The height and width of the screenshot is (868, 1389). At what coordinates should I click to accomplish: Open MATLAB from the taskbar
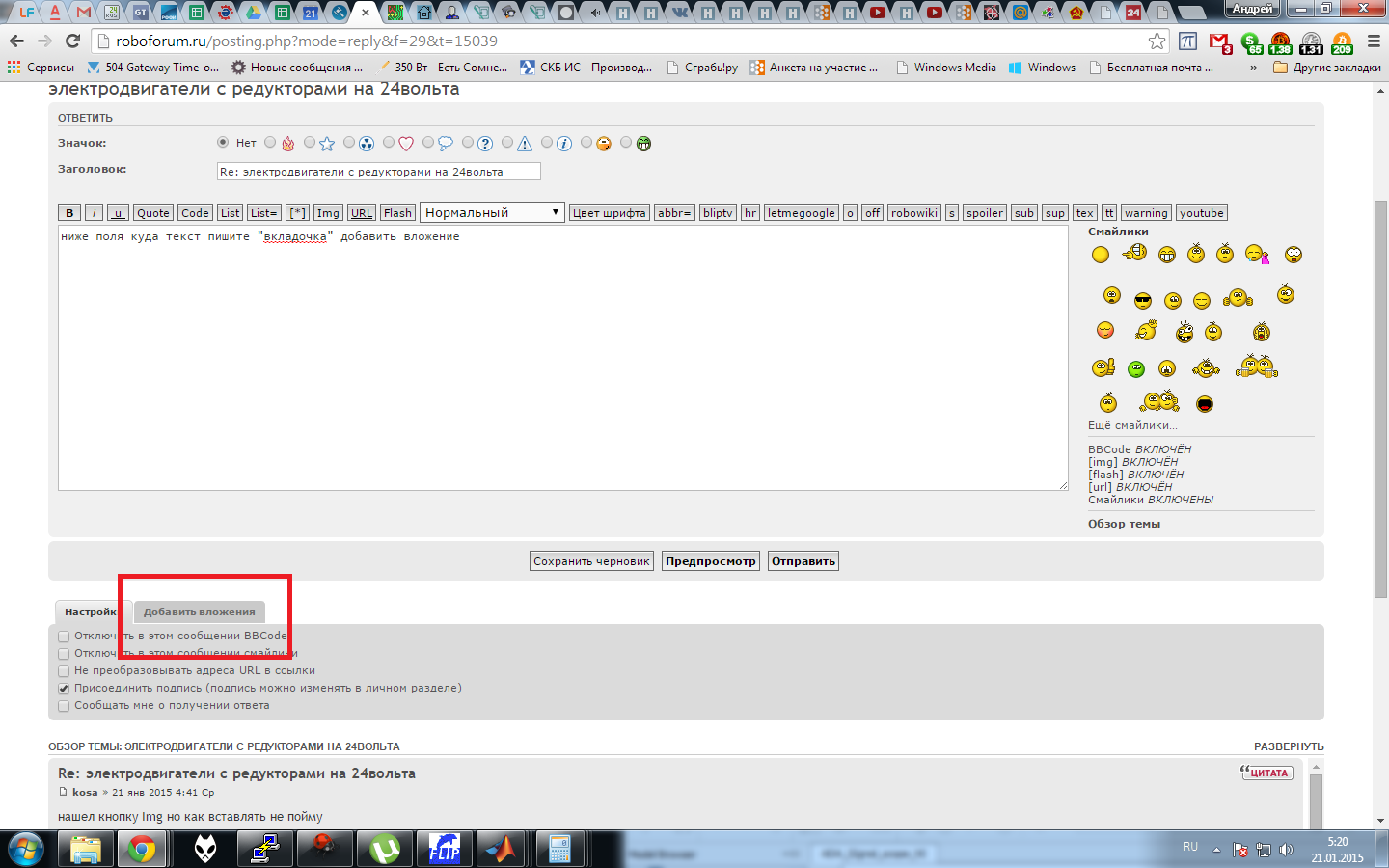tap(501, 849)
